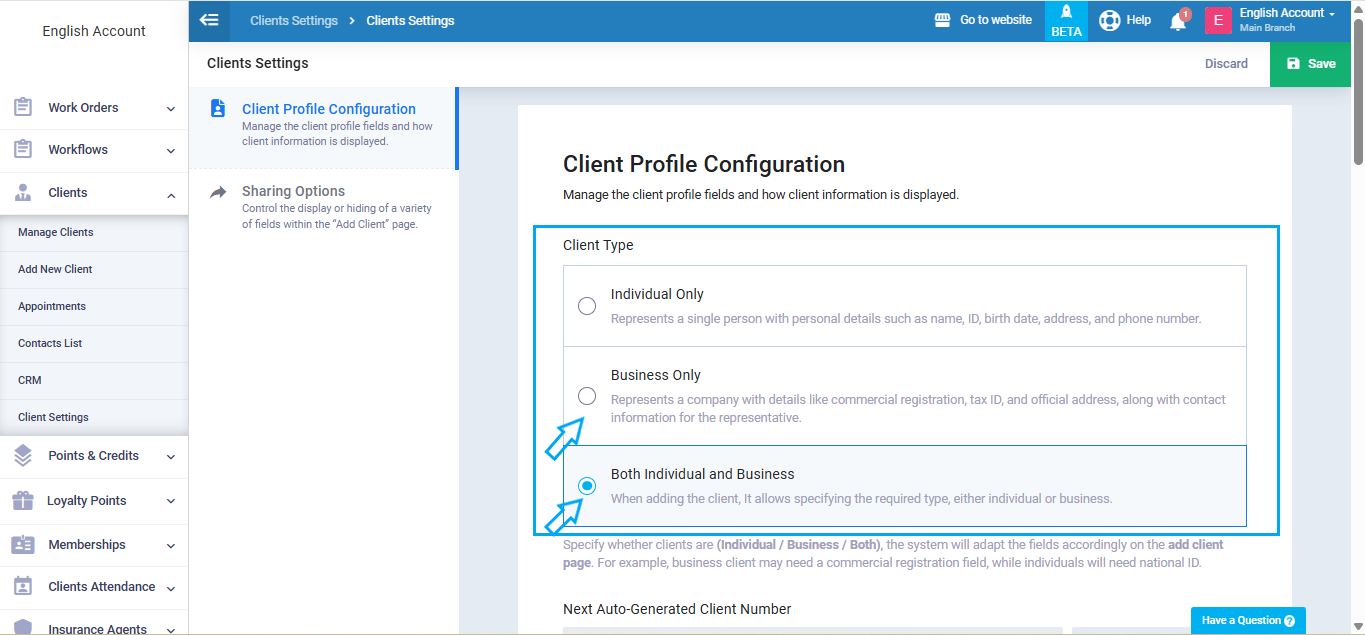Select the Business Only radio button
Screen dimensions: 1365x635
pyautogui.click(x=587, y=396)
